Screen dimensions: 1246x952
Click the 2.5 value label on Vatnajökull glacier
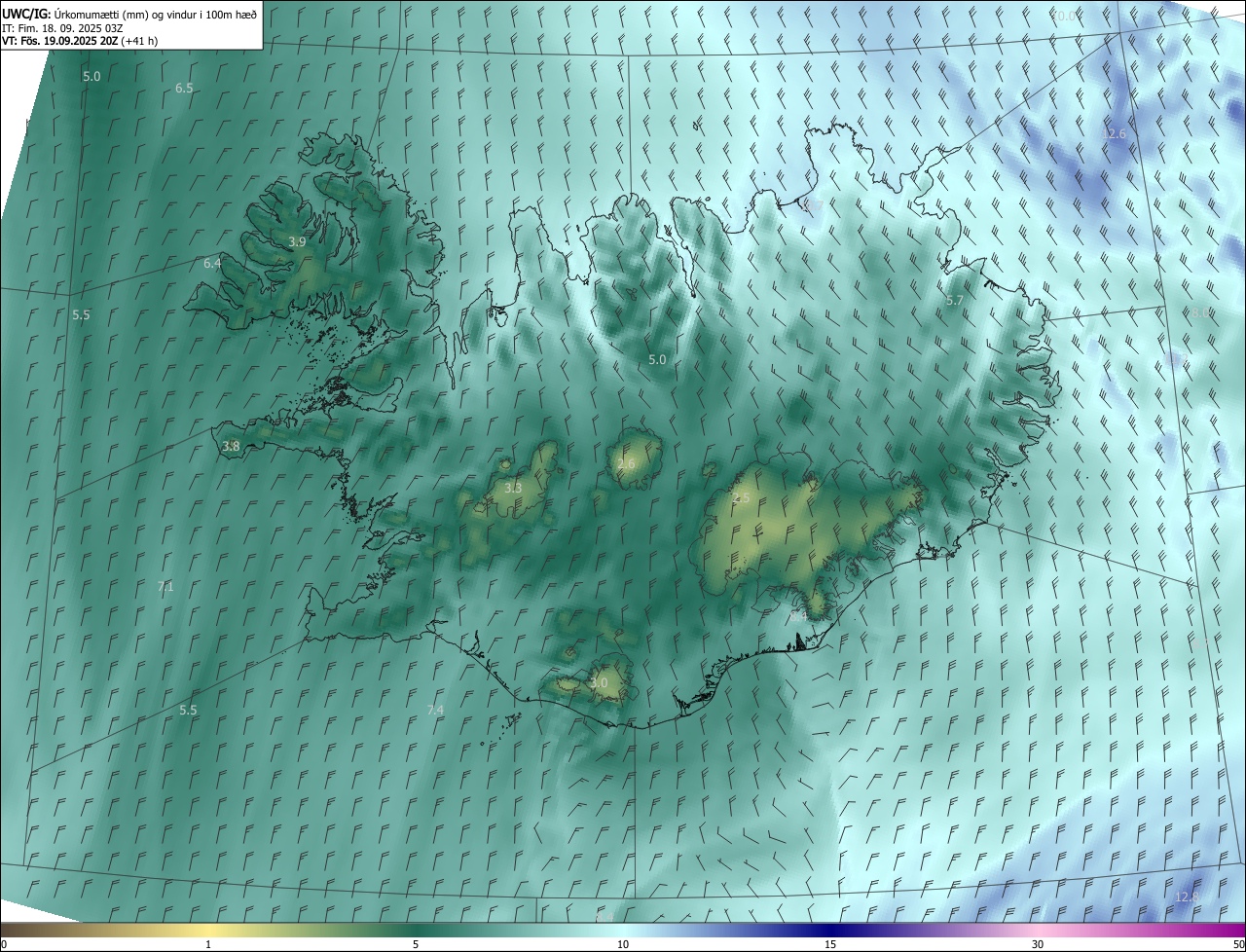[741, 498]
